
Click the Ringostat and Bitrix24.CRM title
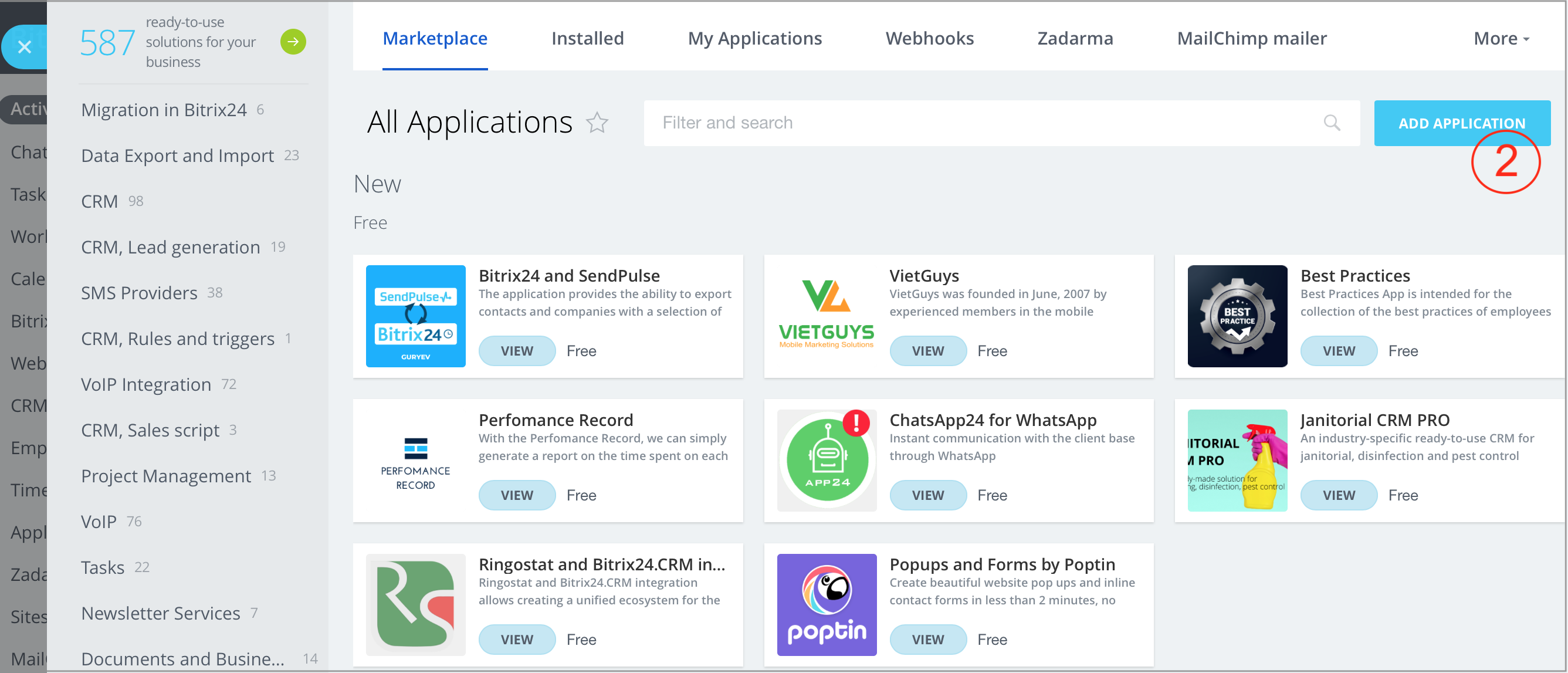(601, 564)
